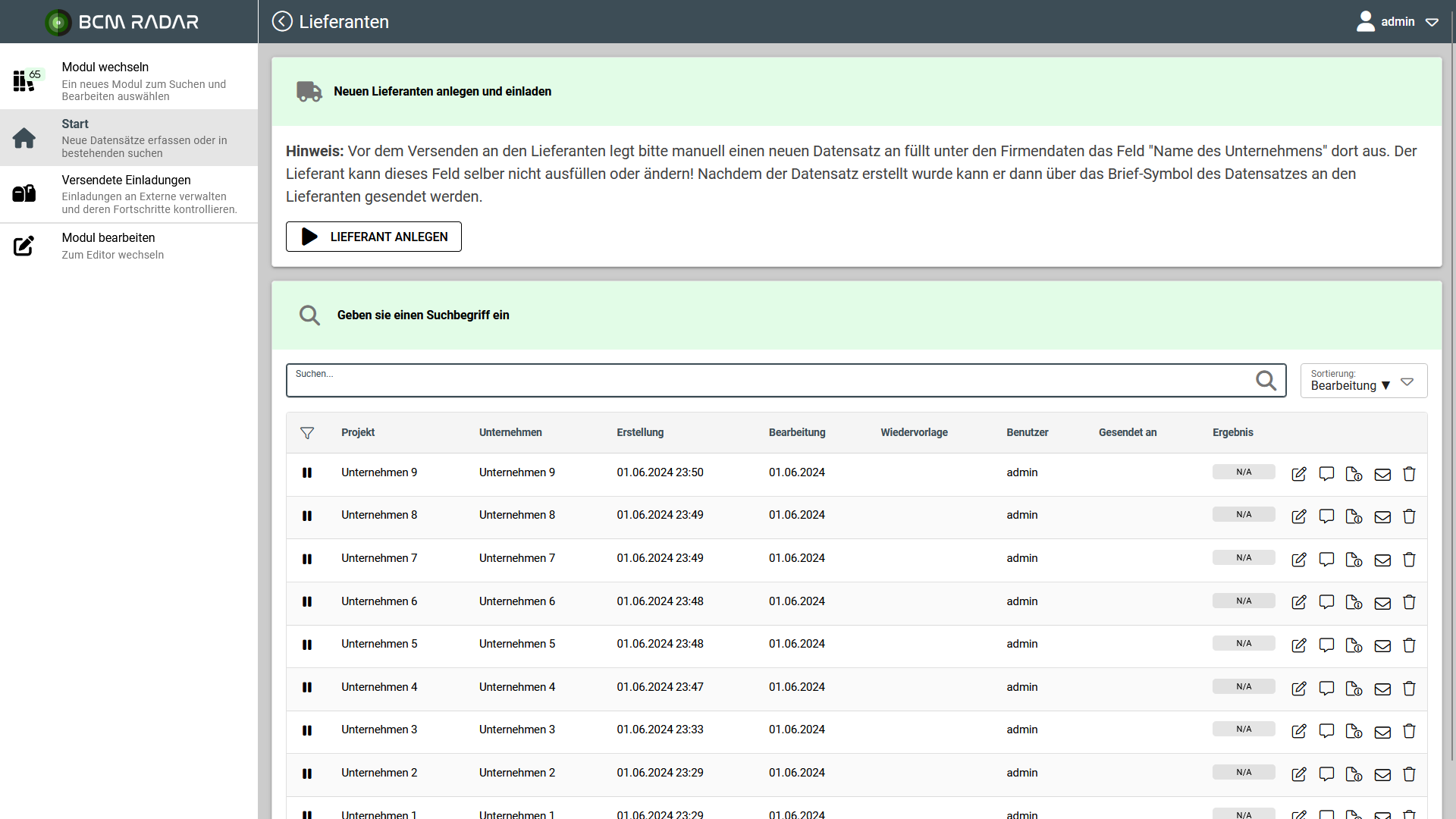The image size is (1456, 819).
Task: Toggle pause status icon for Unternehmen 2
Action: (307, 773)
